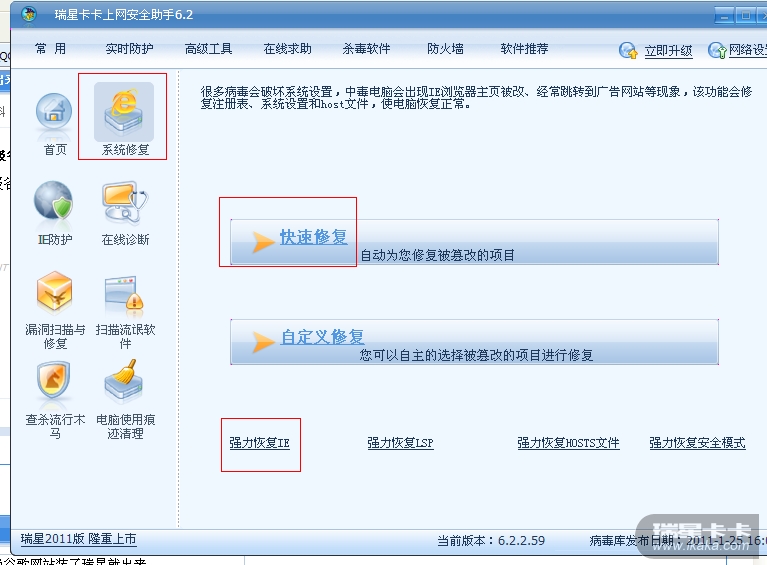Maximize the 瑞星卡卡 window
The image size is (767, 565).
[745, 15]
